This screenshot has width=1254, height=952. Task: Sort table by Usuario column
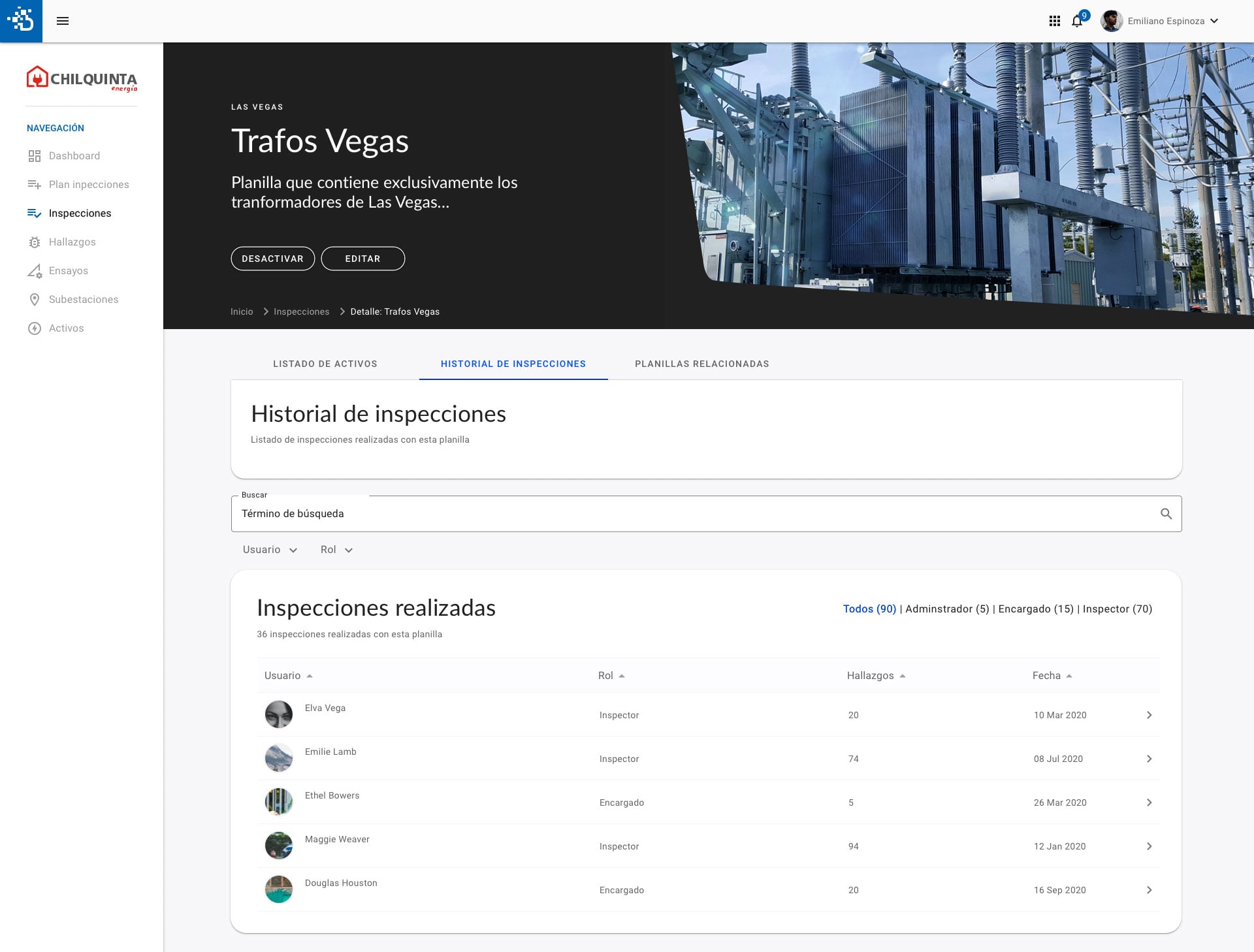pyautogui.click(x=288, y=676)
